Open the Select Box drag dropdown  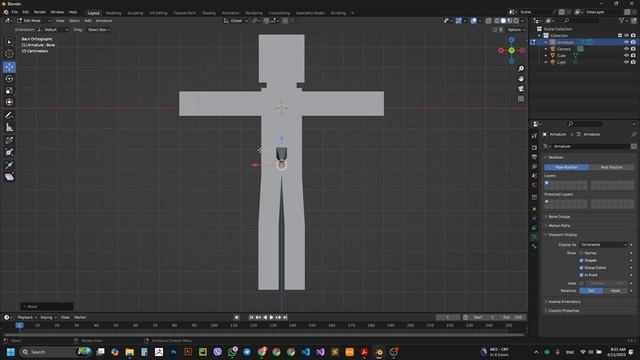tap(98, 30)
